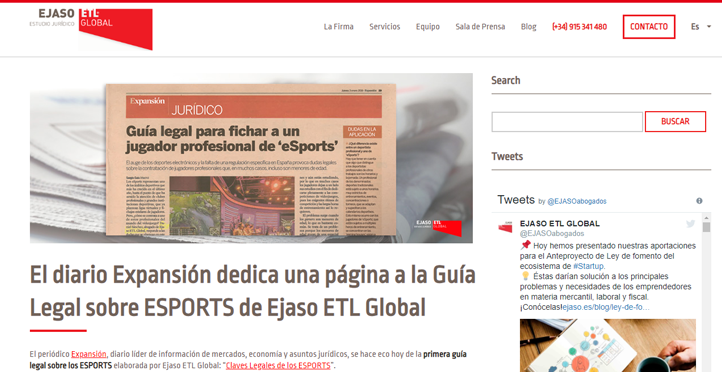Open the #Startup hashtag link
The height and width of the screenshot is (372, 722).
(589, 266)
